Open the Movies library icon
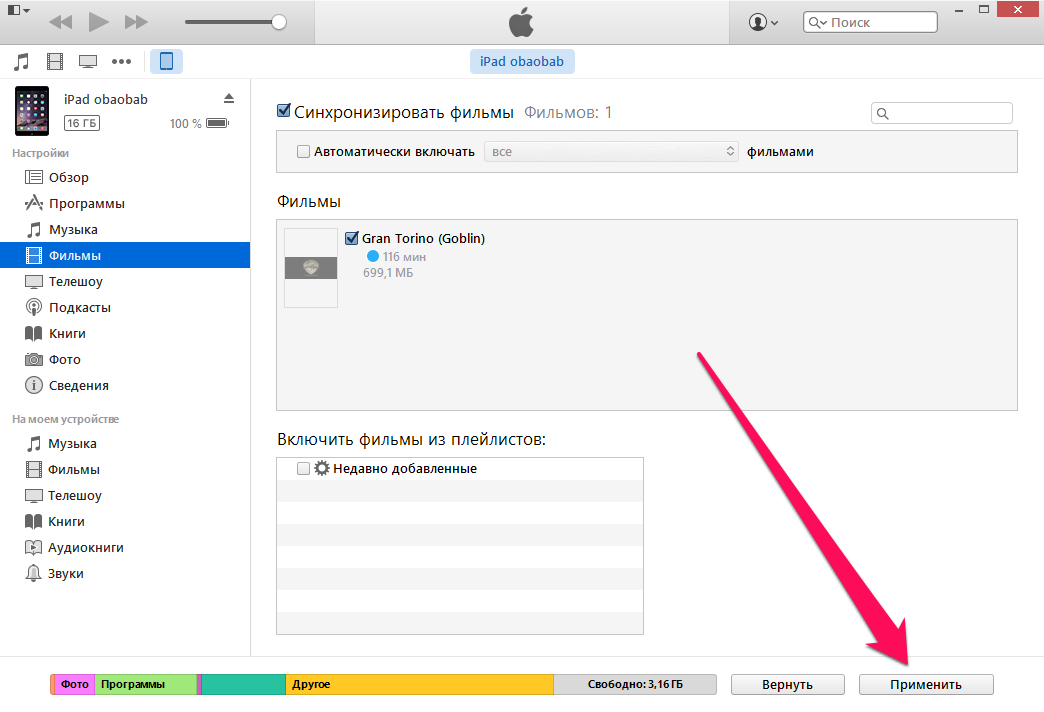This screenshot has height=712, width=1044. point(55,62)
